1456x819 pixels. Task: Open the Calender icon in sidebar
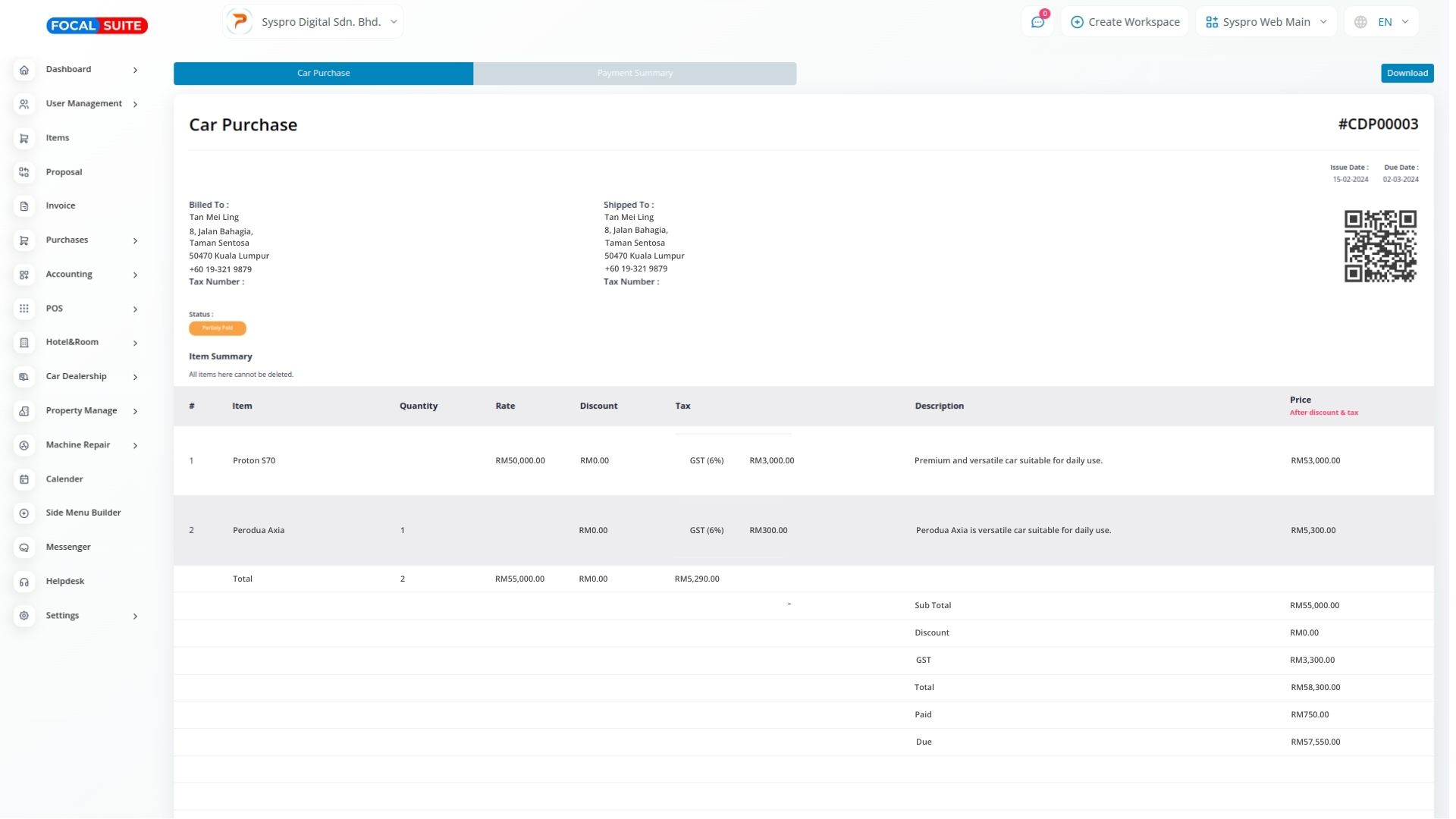pyautogui.click(x=24, y=479)
